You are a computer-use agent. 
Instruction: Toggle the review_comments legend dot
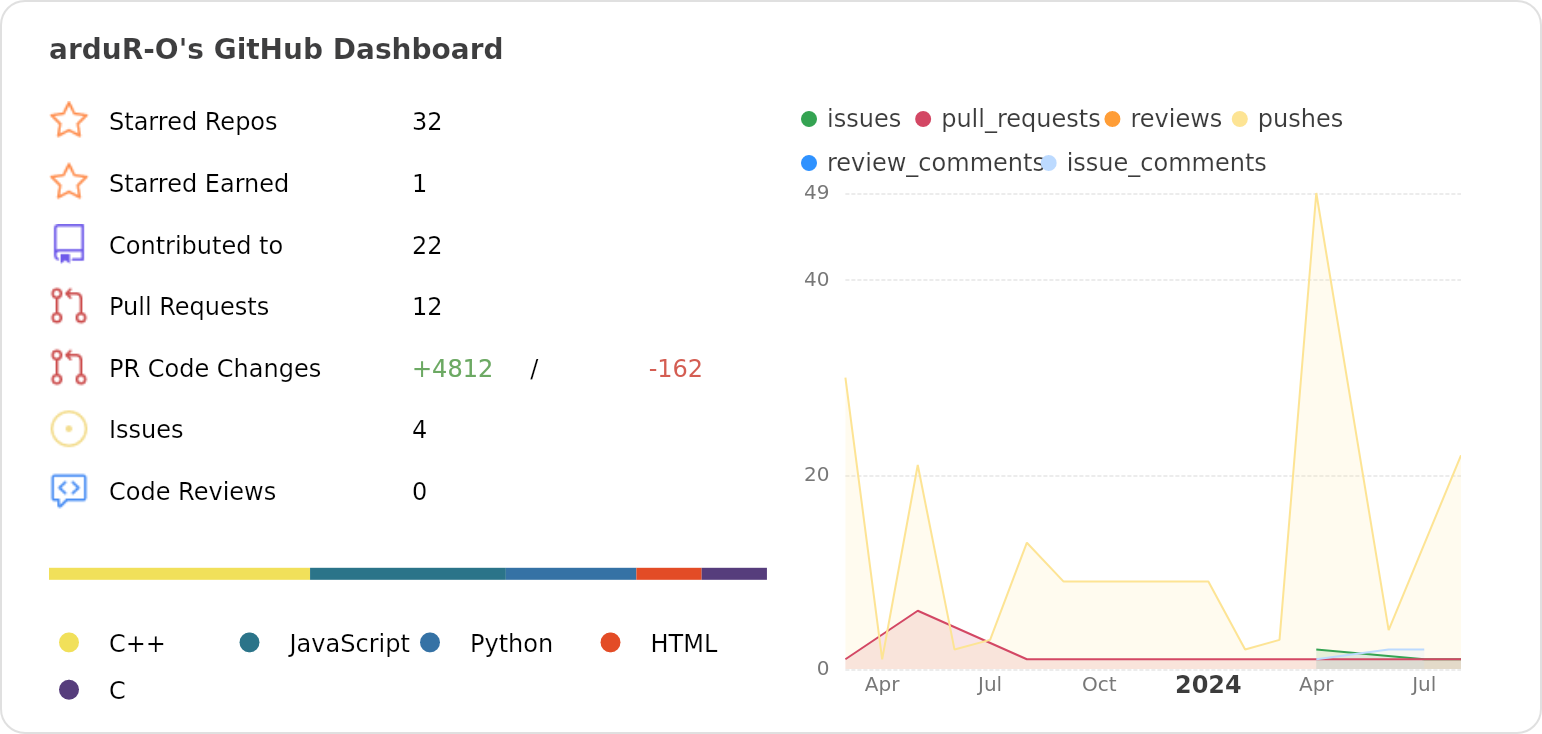(809, 163)
